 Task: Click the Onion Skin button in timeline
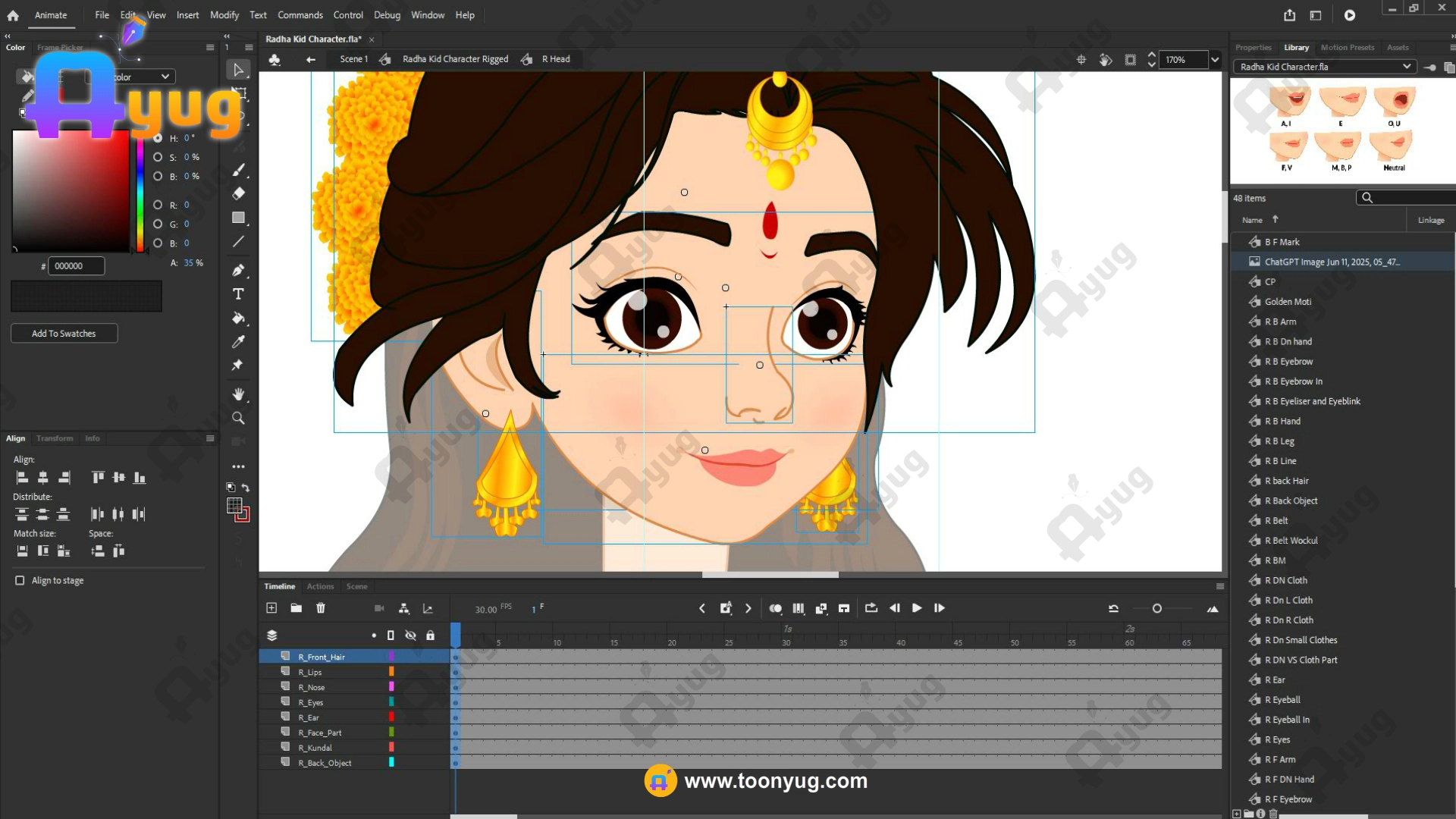pyautogui.click(x=775, y=608)
